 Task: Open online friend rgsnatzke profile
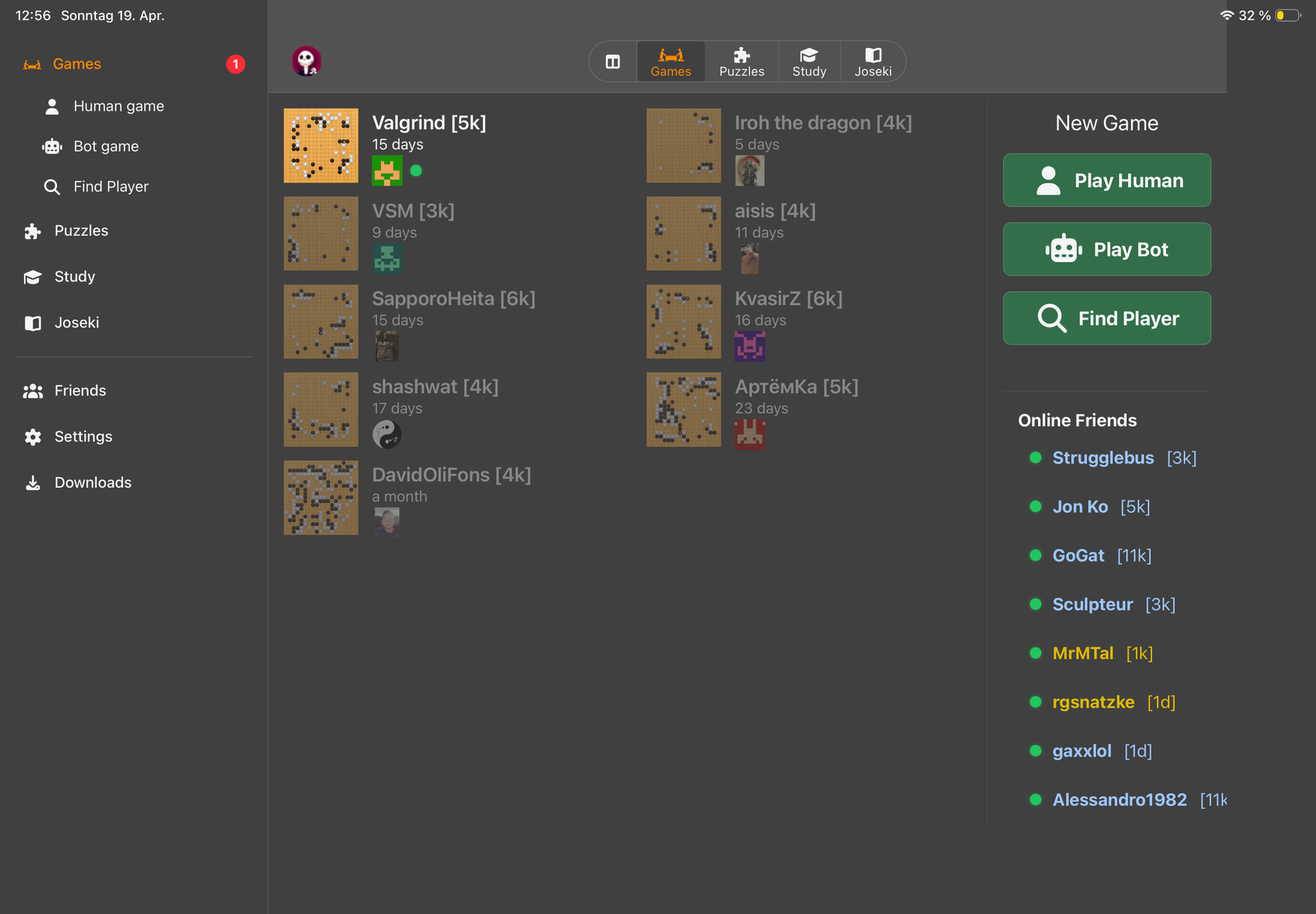[1093, 702]
